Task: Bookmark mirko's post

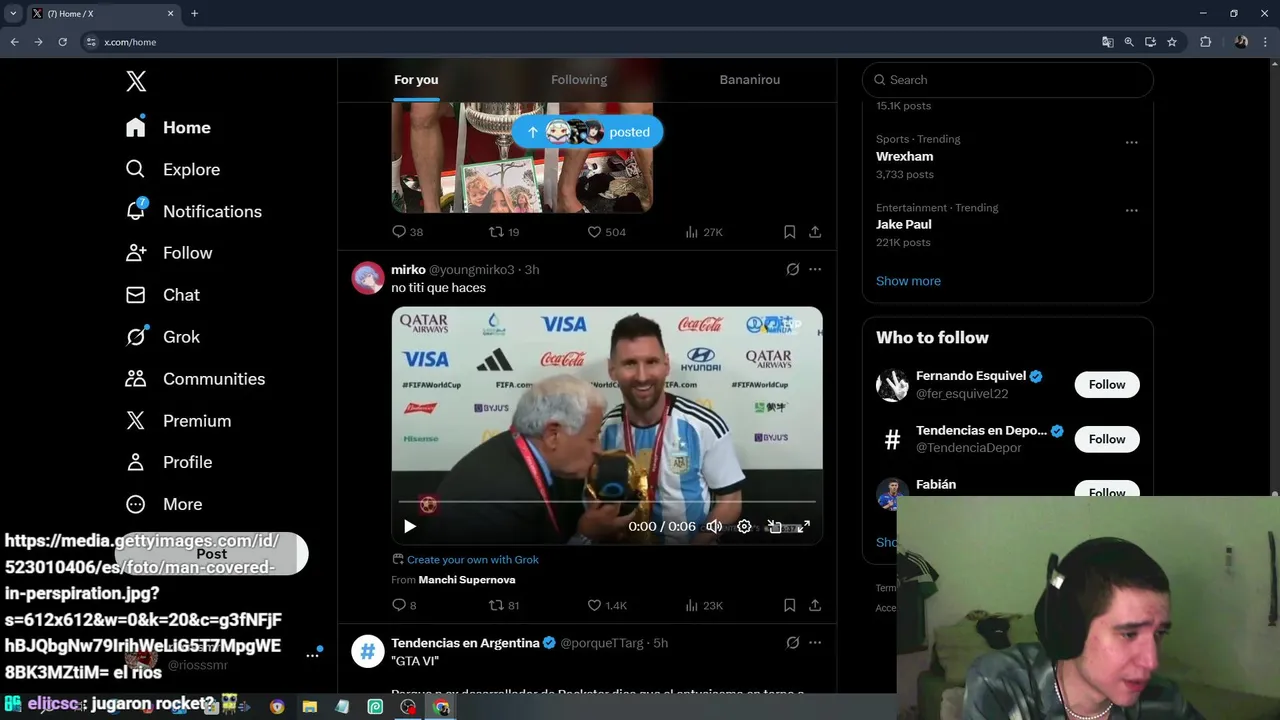Action: pyautogui.click(x=789, y=605)
